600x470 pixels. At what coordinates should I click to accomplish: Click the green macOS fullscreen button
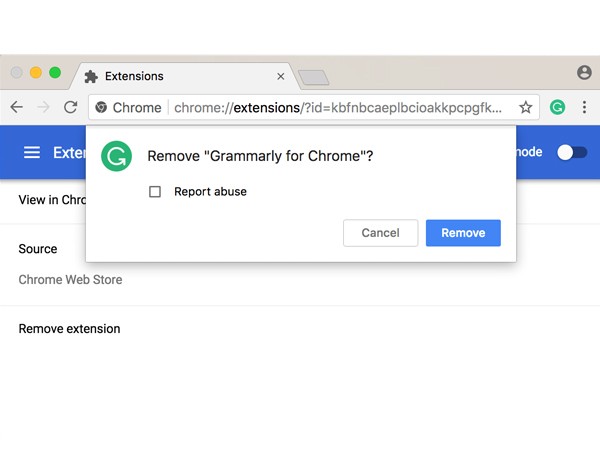point(55,73)
